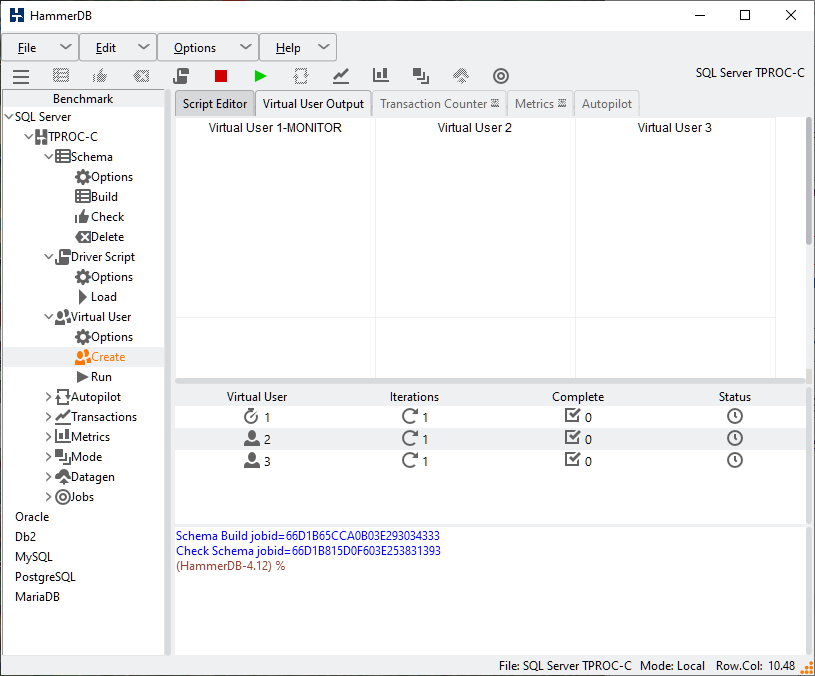This screenshot has width=815, height=676.
Task: Select the Oracle database entry
Action: [32, 517]
